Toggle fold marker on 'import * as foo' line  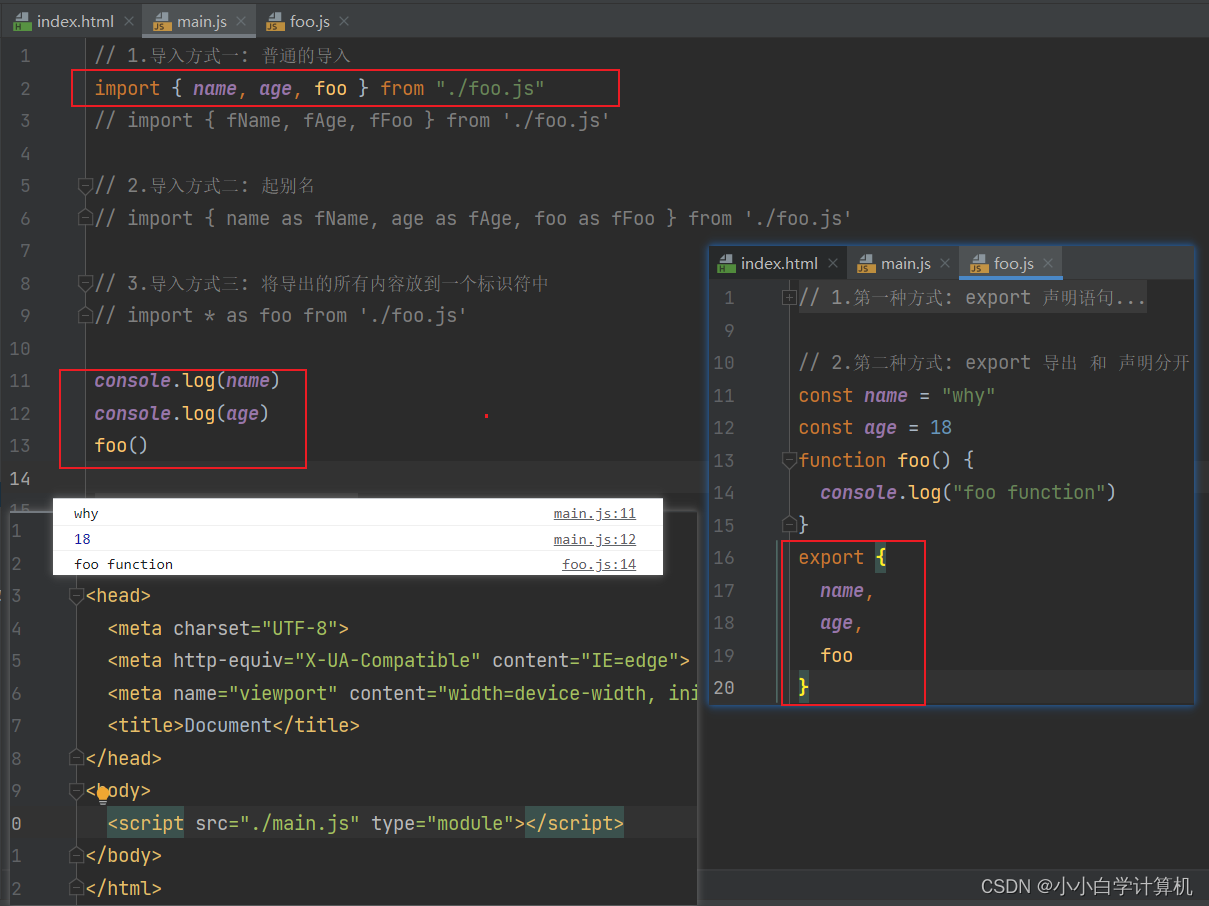(85, 316)
